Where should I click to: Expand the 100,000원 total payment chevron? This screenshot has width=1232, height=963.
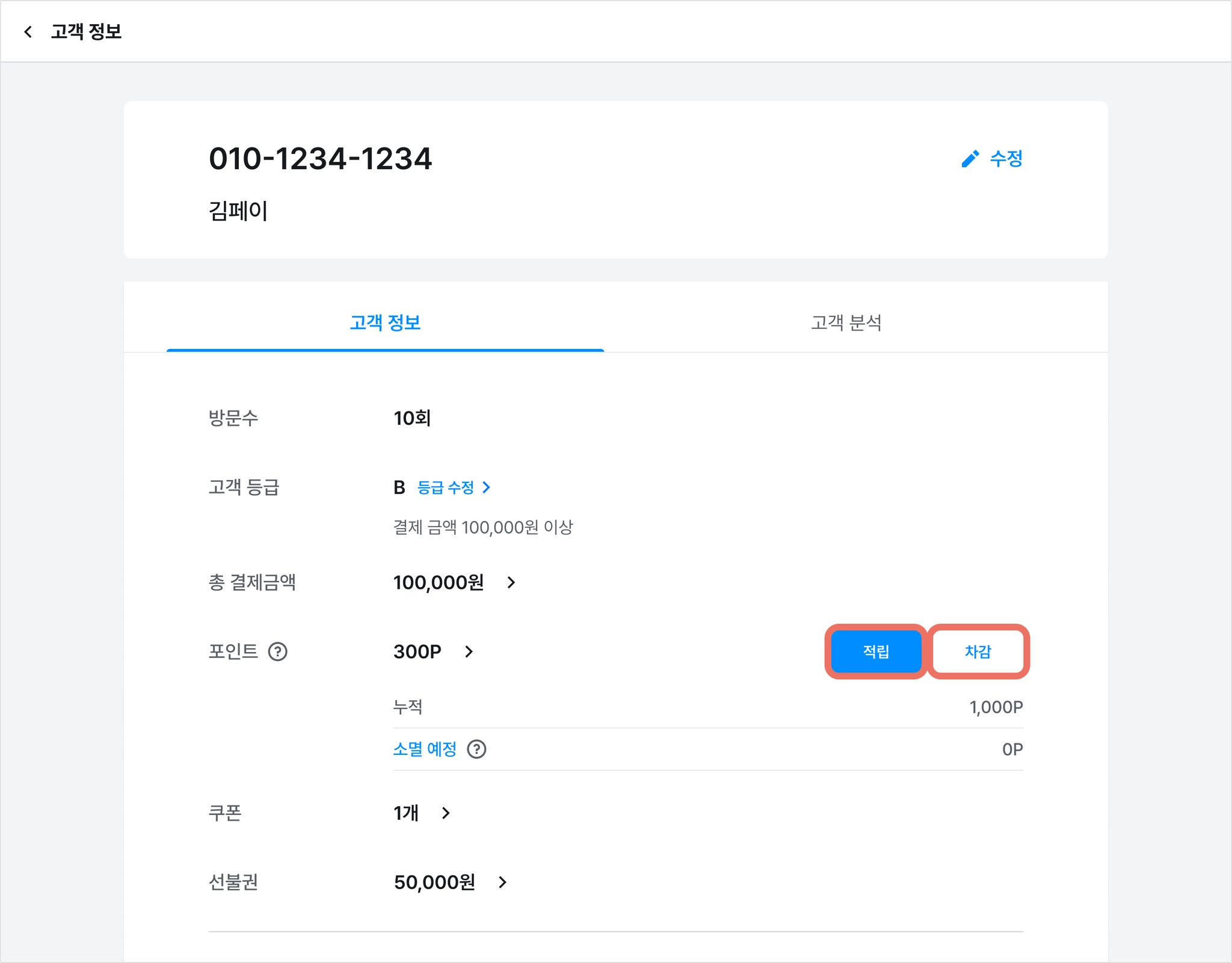point(511,582)
